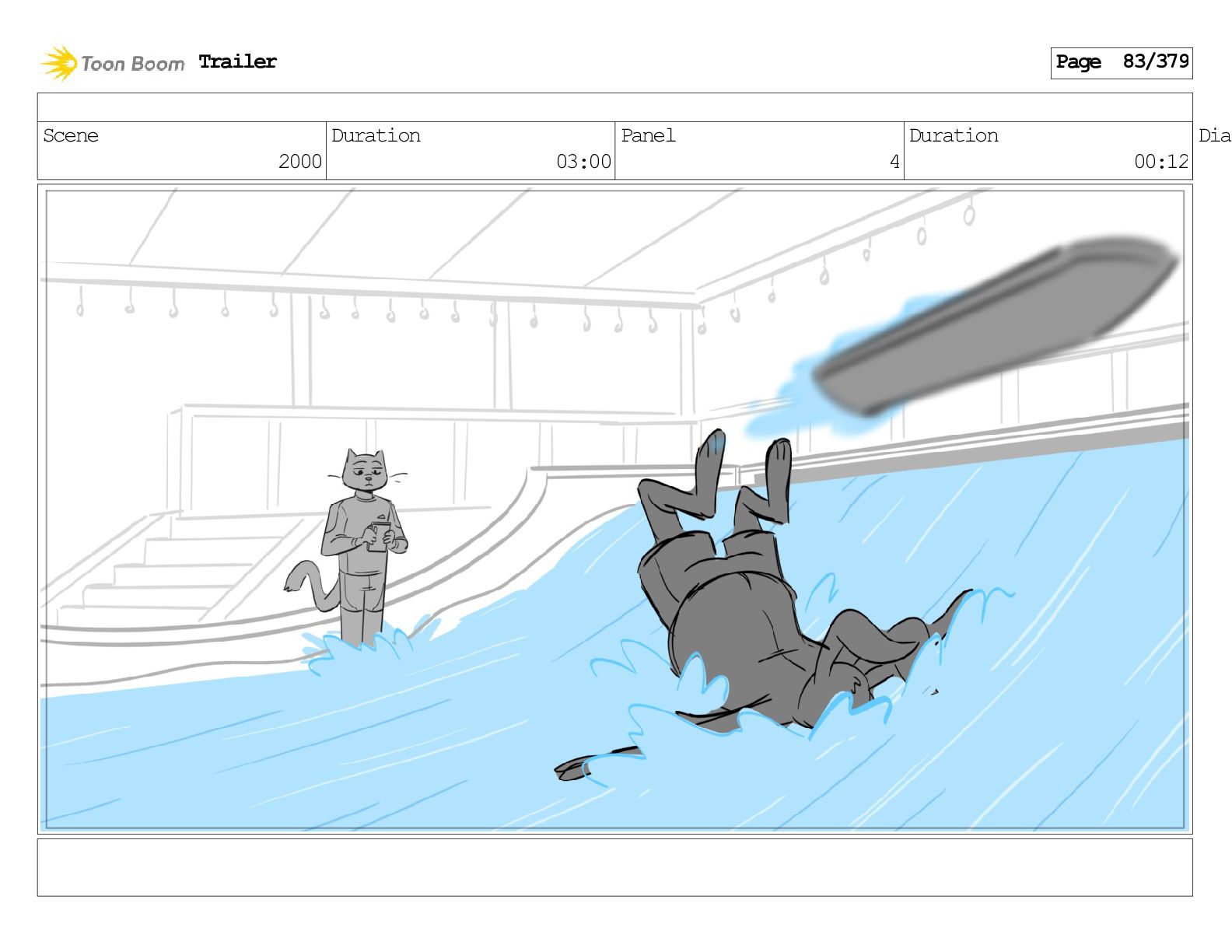Select the Scene label
The image size is (1232, 952).
[x=71, y=135]
